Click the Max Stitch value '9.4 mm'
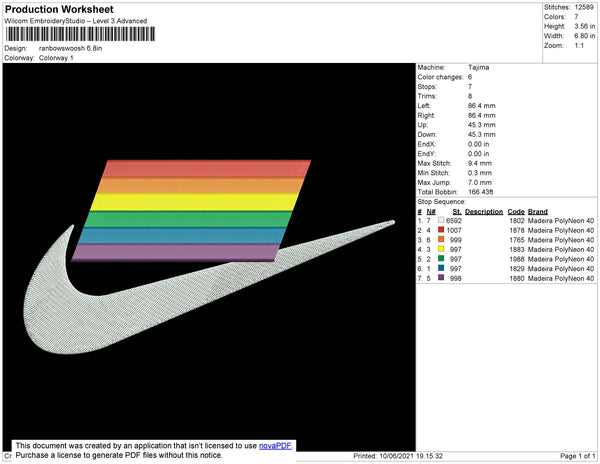The image size is (600, 464). (x=480, y=163)
